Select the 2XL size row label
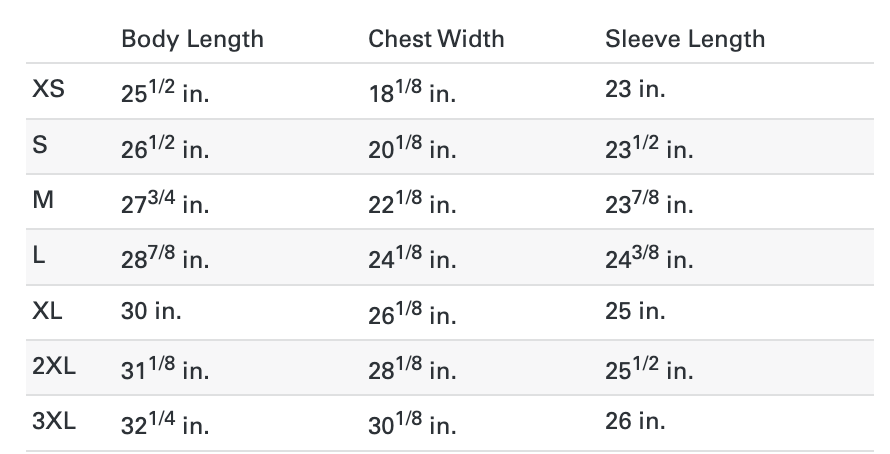 point(54,366)
